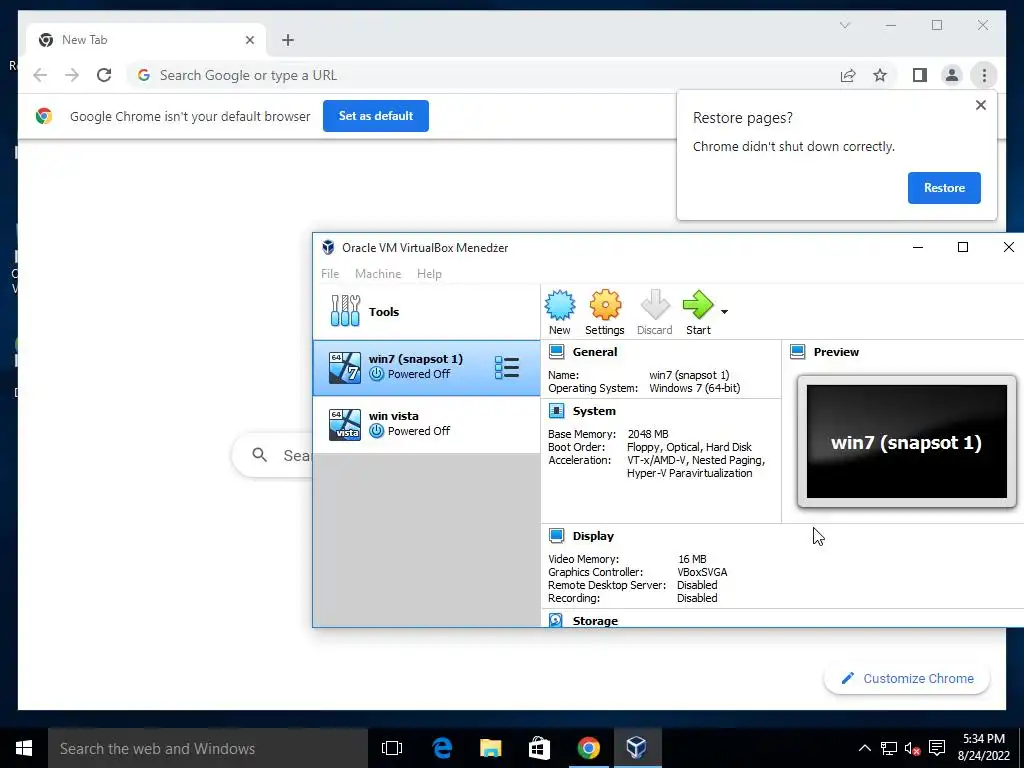
Task: Click the Display section header
Action: tap(593, 536)
